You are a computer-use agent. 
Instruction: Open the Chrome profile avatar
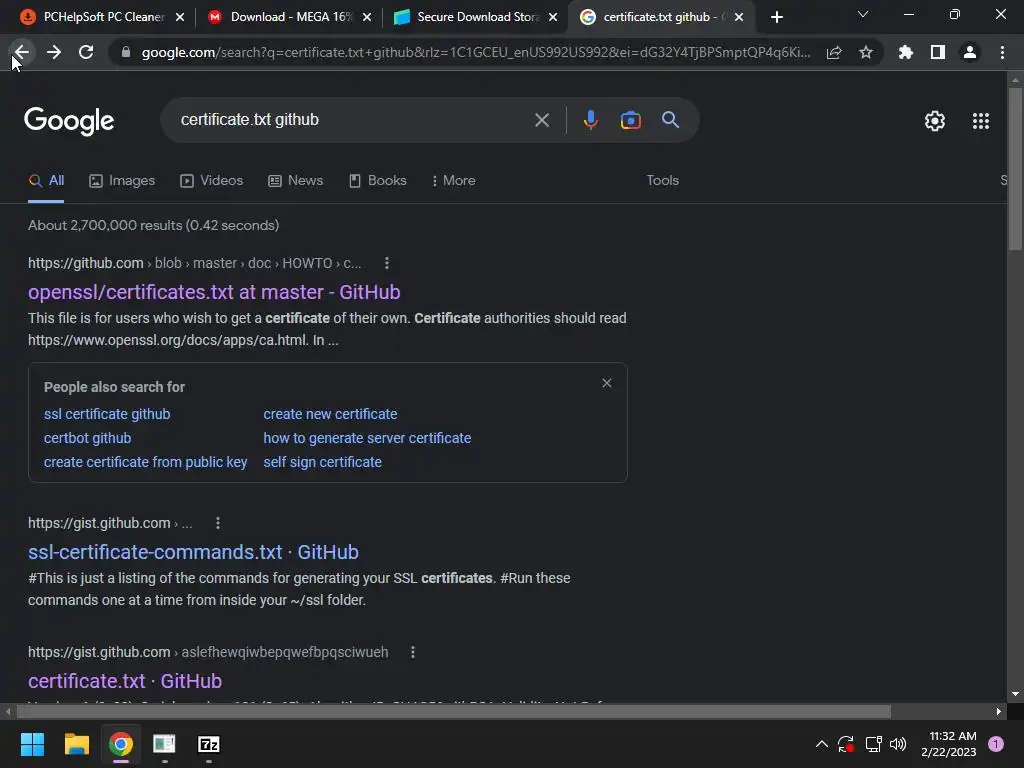coord(970,52)
